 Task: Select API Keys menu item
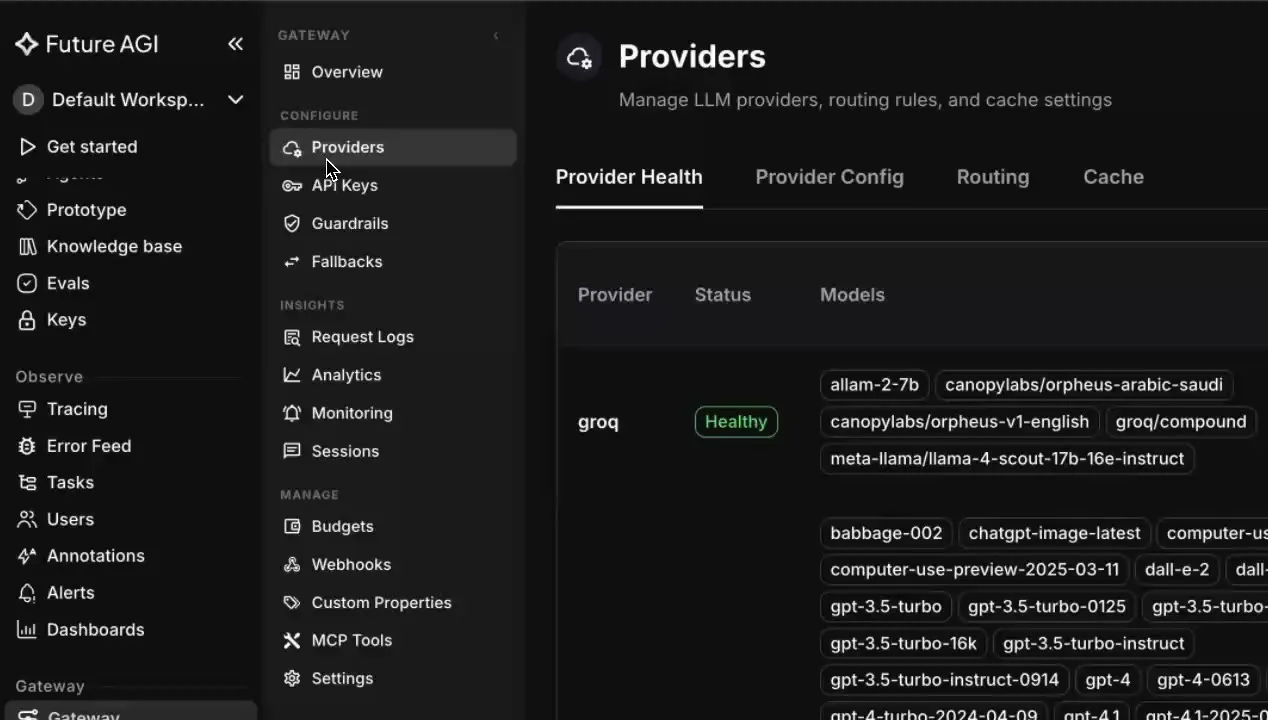pos(344,185)
